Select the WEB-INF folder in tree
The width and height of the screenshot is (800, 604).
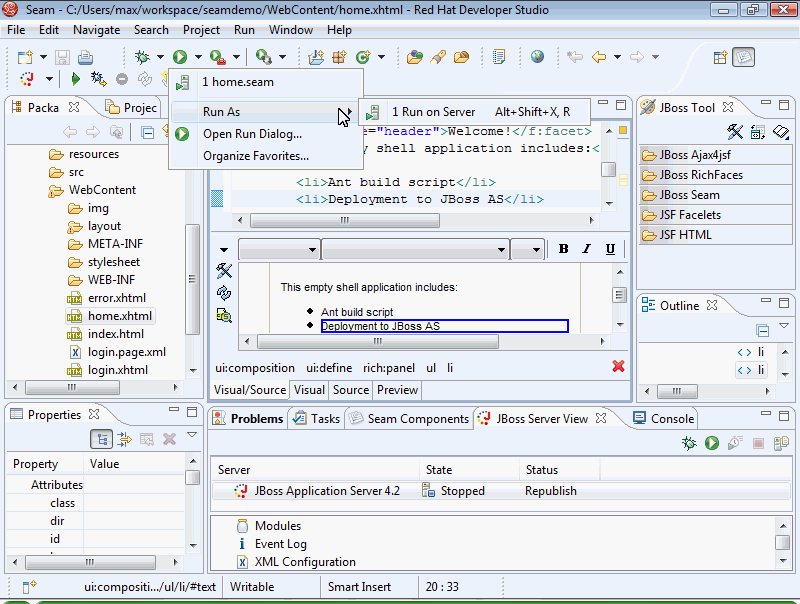[x=111, y=280]
